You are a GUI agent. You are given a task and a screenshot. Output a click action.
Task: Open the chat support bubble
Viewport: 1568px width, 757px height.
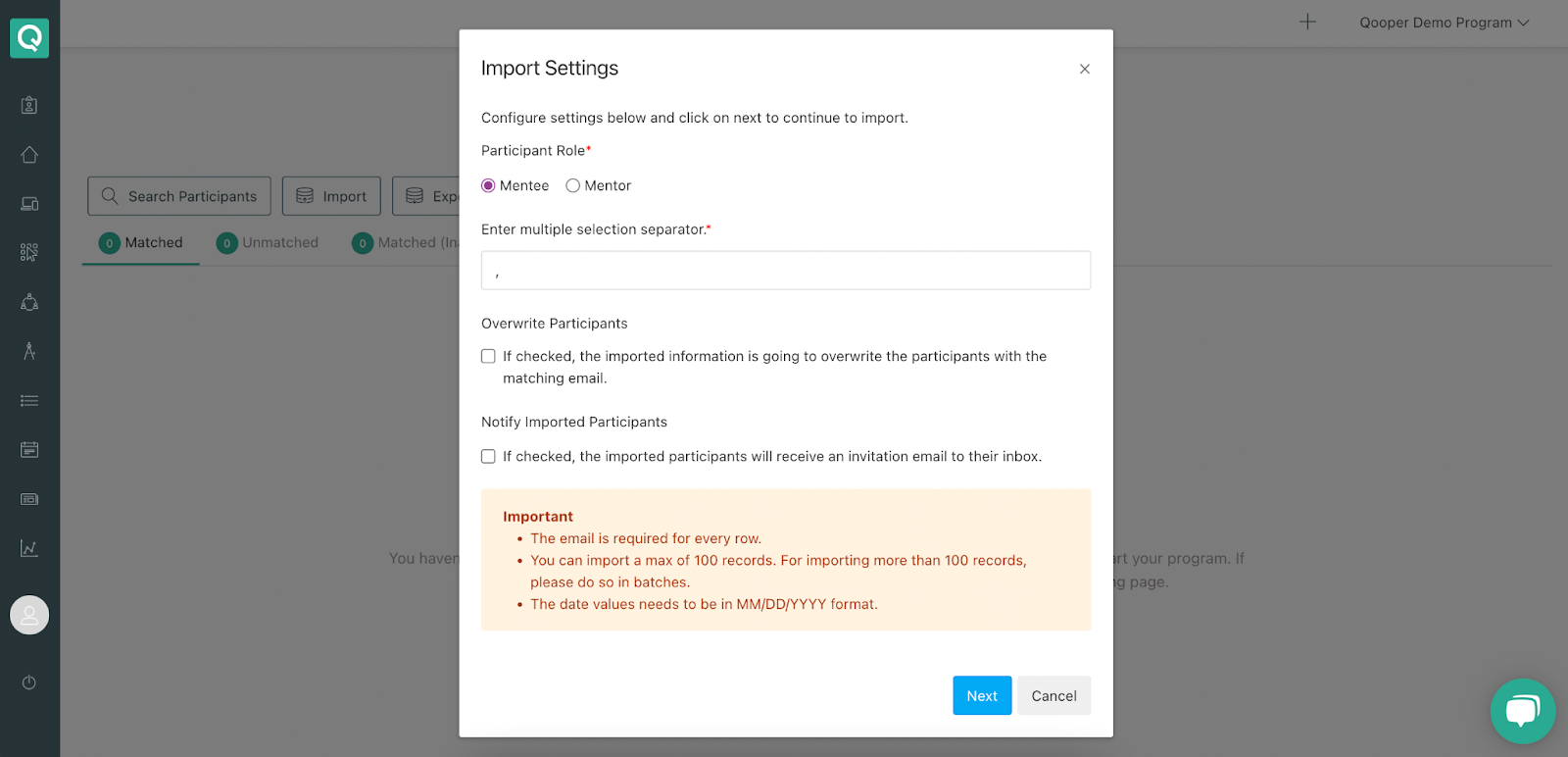[1523, 711]
